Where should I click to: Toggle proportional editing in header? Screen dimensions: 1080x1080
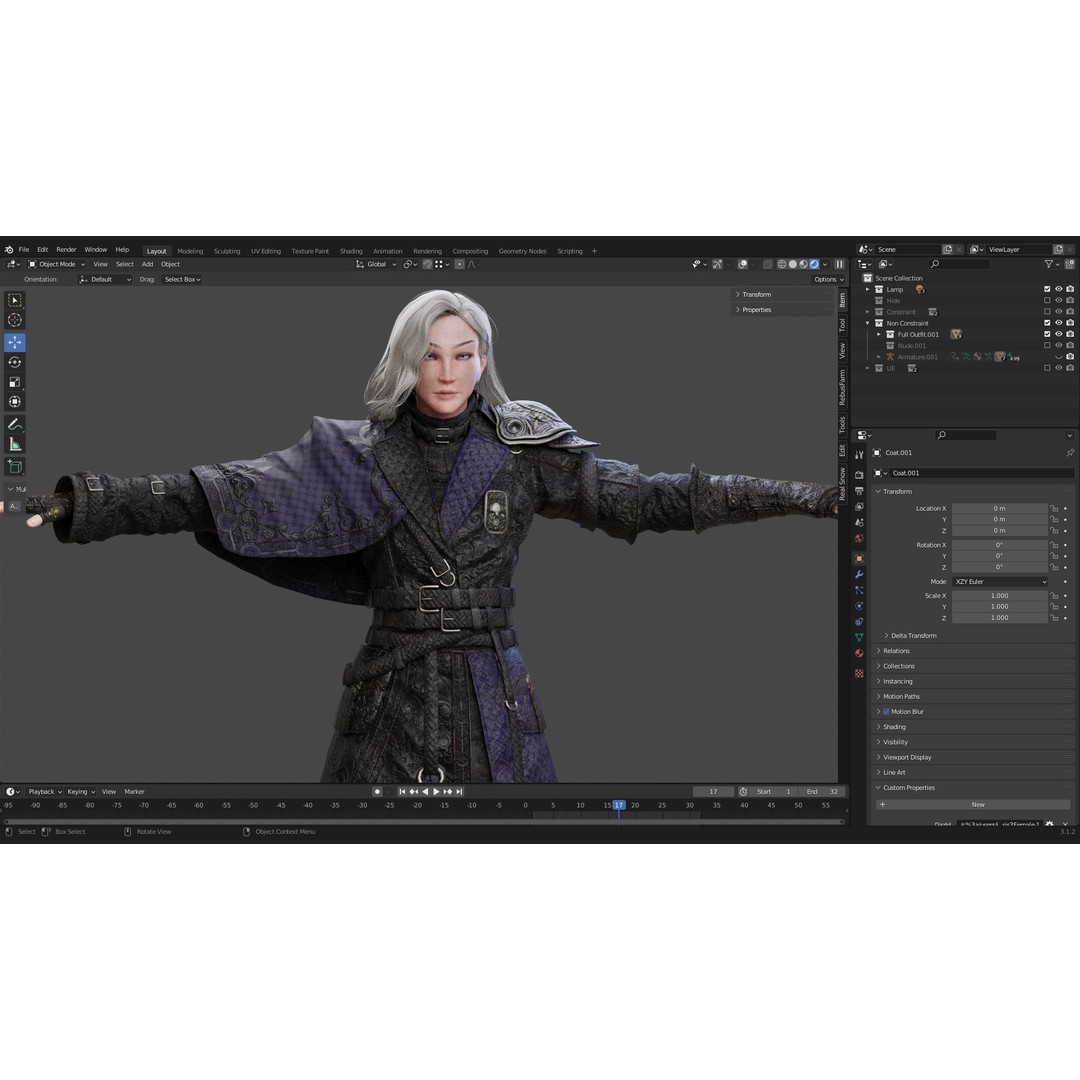point(459,264)
